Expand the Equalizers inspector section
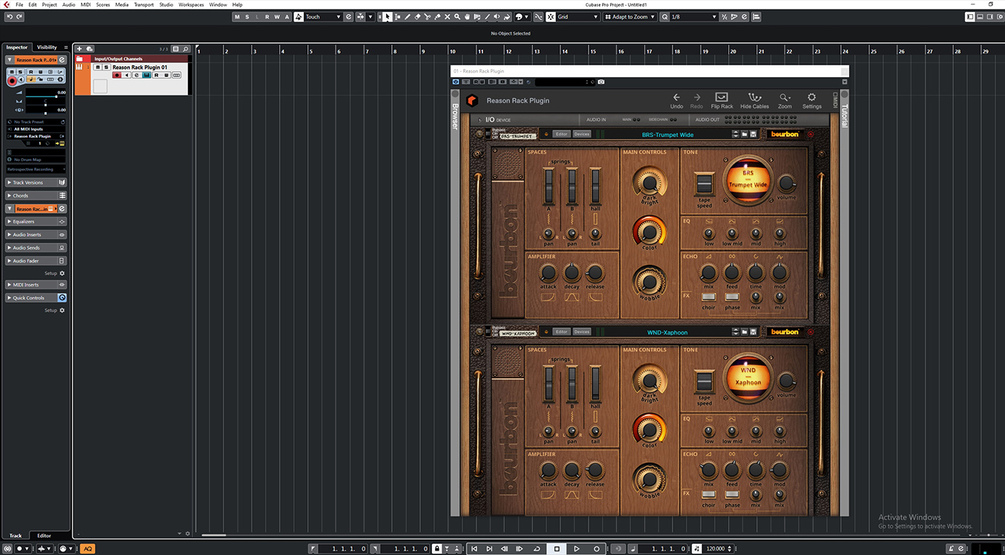Image resolution: width=1005 pixels, height=555 pixels. (x=36, y=222)
